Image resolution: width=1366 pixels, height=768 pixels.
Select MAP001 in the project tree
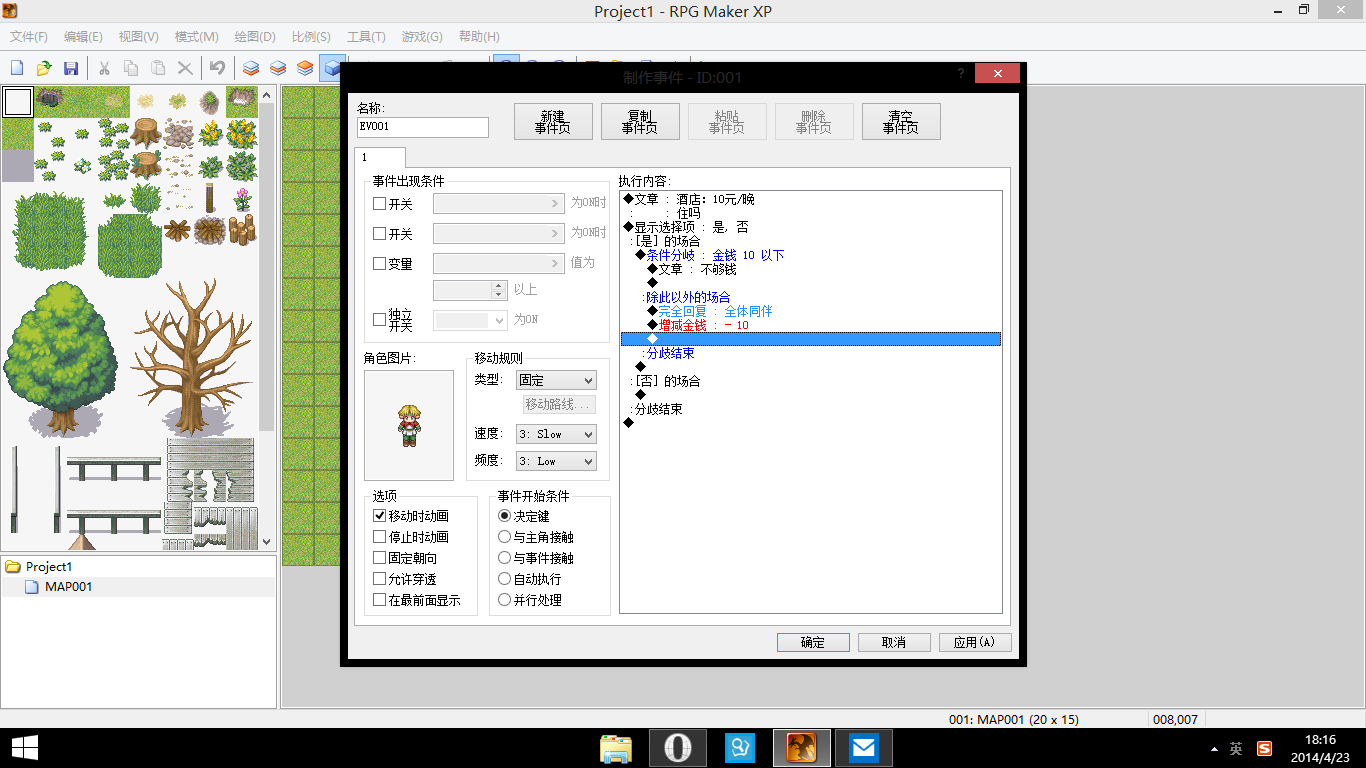point(68,587)
